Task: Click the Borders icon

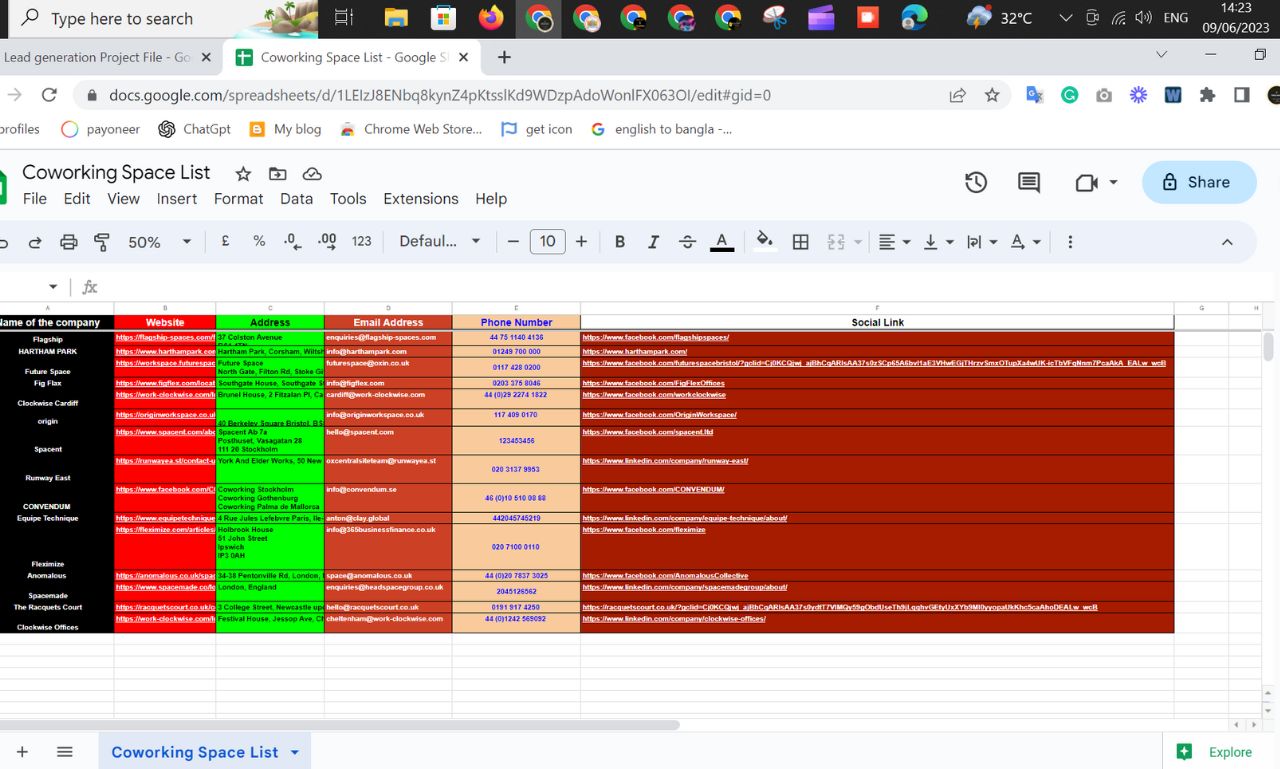Action: (800, 241)
